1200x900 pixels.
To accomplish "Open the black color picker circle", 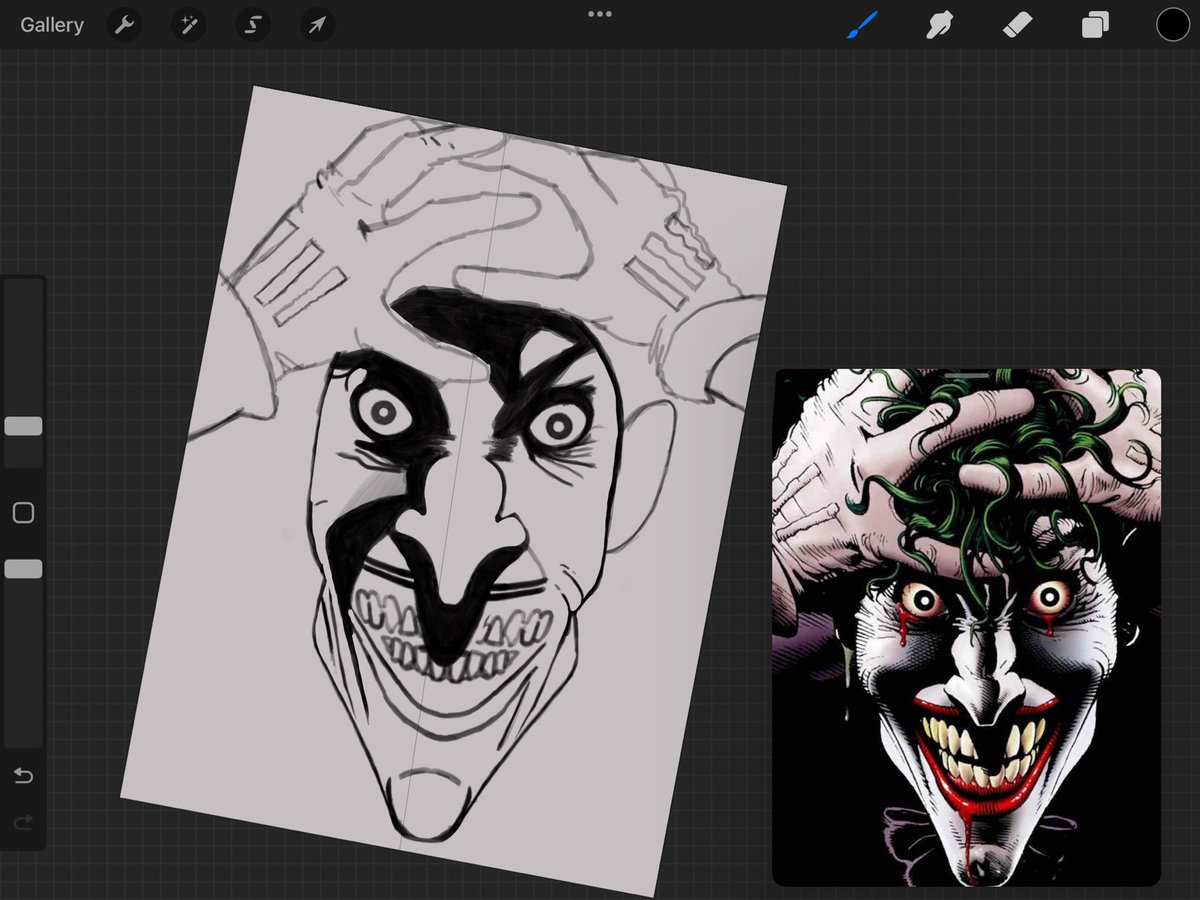I will pyautogui.click(x=1173, y=25).
